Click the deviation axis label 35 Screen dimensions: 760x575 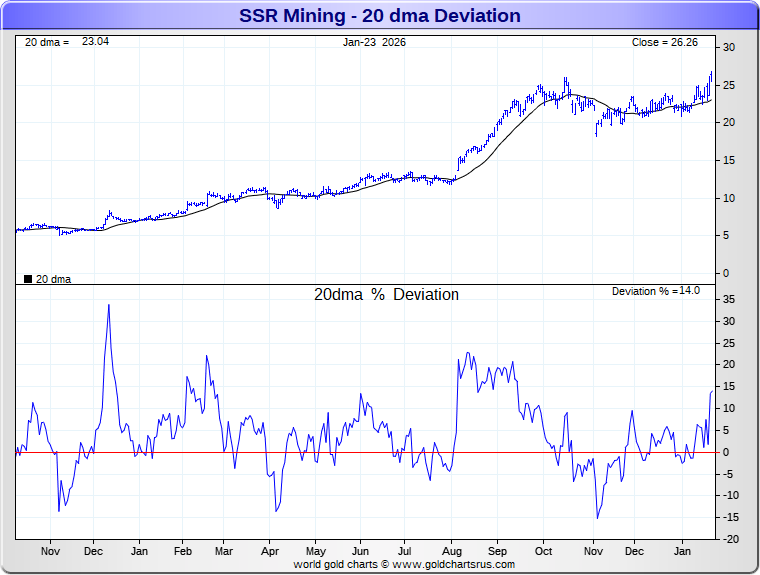(x=728, y=300)
